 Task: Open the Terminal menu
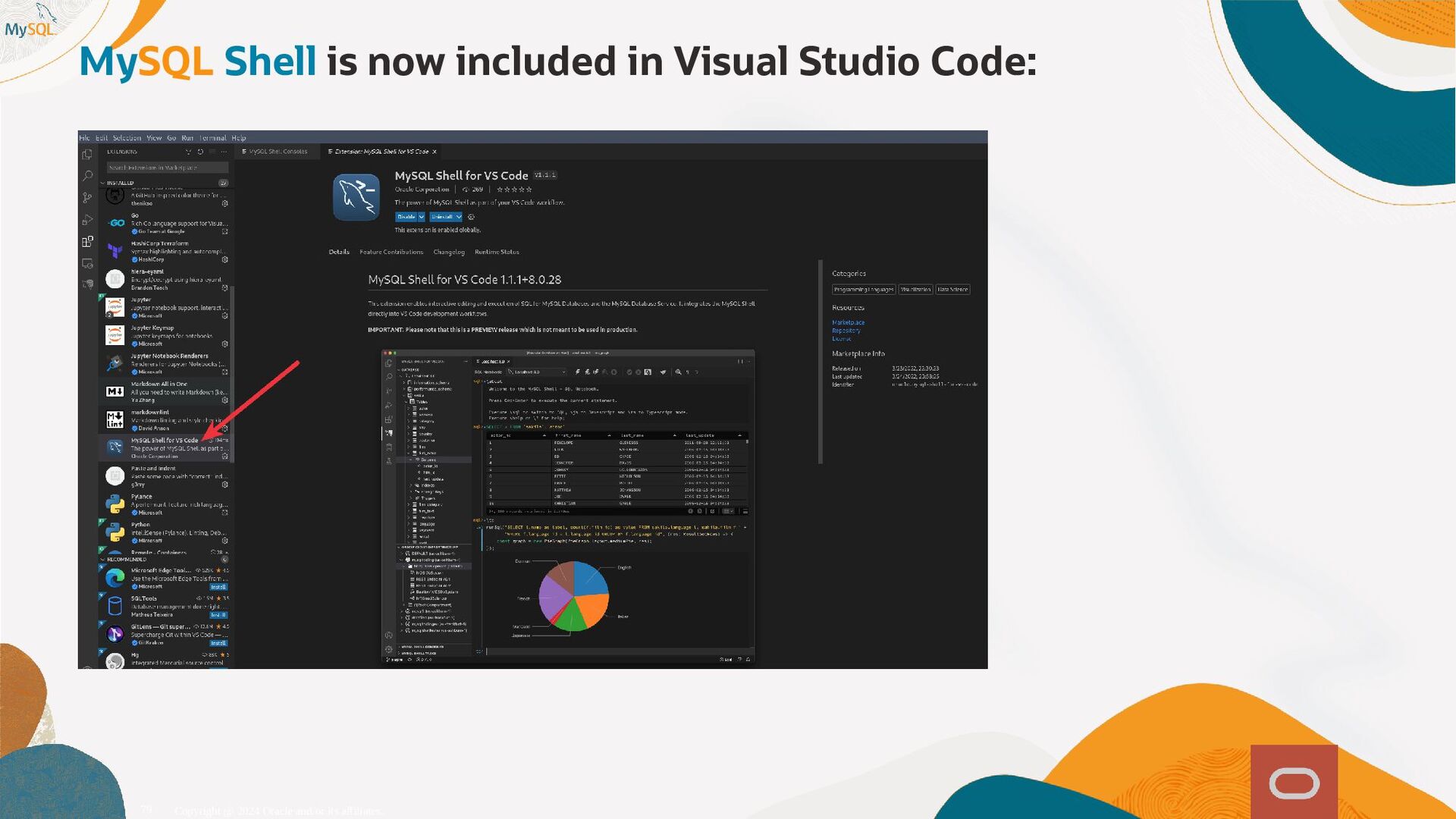(x=213, y=138)
